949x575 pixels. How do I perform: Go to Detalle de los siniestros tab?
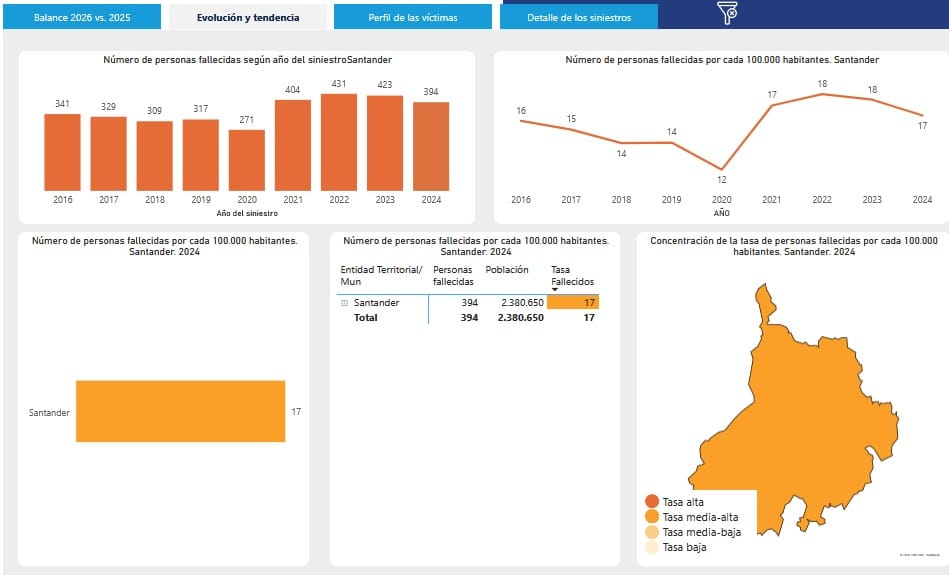point(579,17)
